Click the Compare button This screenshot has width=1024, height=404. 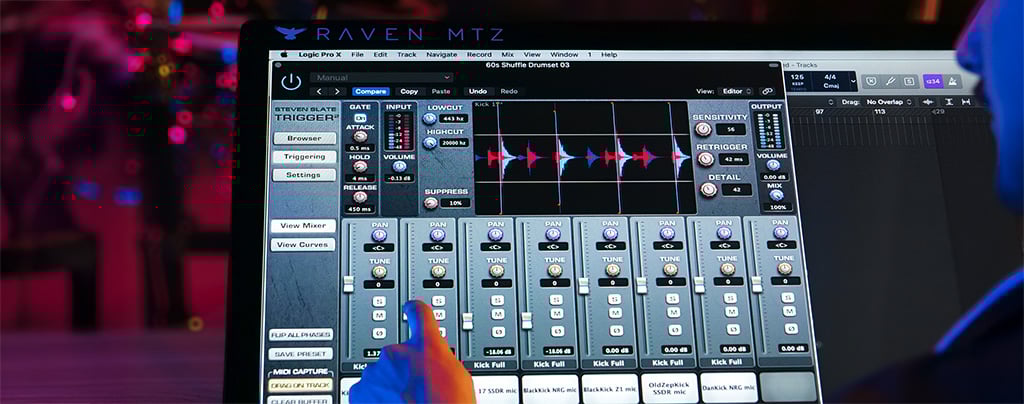[x=371, y=92]
